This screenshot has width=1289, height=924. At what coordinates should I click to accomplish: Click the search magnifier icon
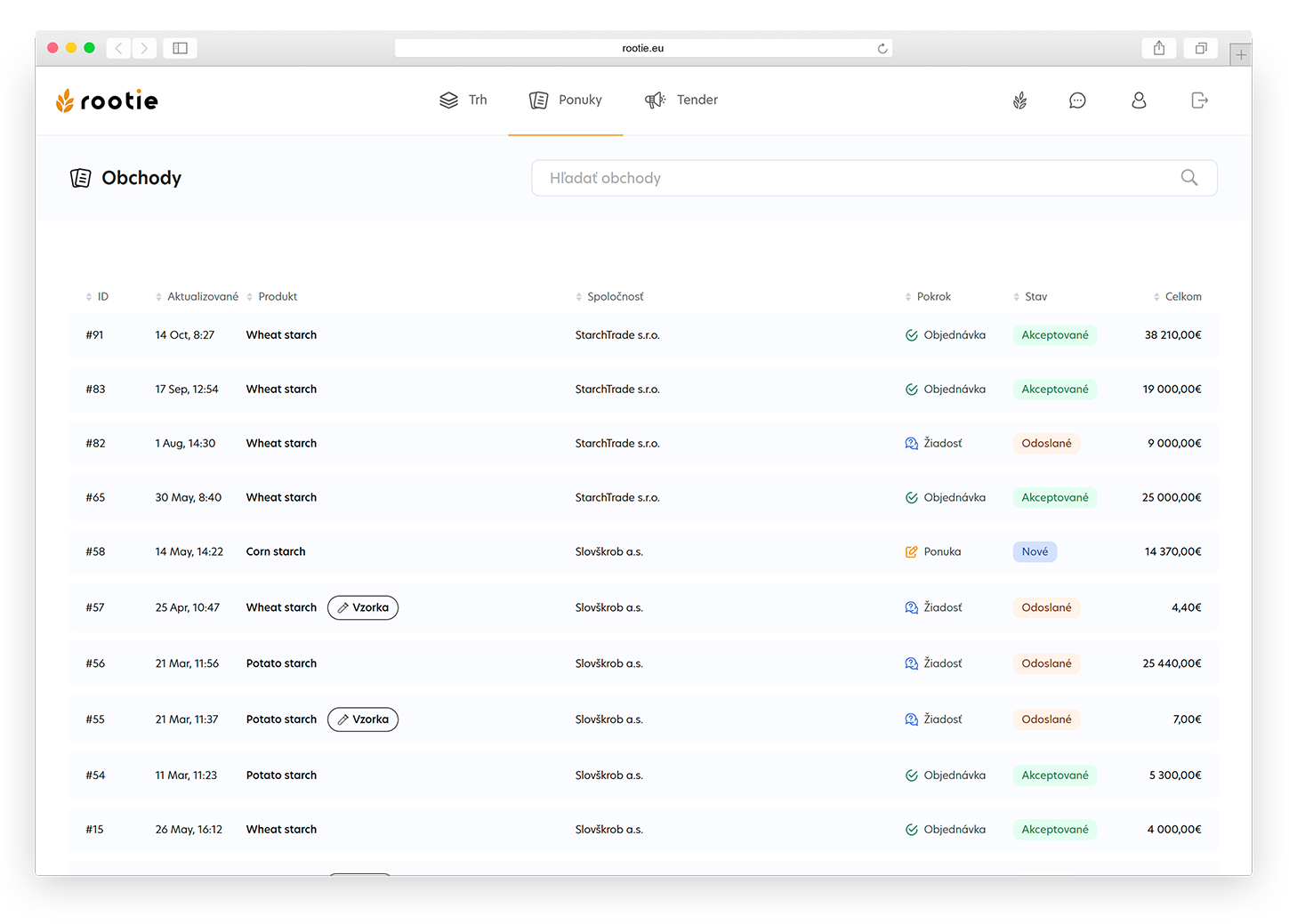(1188, 178)
